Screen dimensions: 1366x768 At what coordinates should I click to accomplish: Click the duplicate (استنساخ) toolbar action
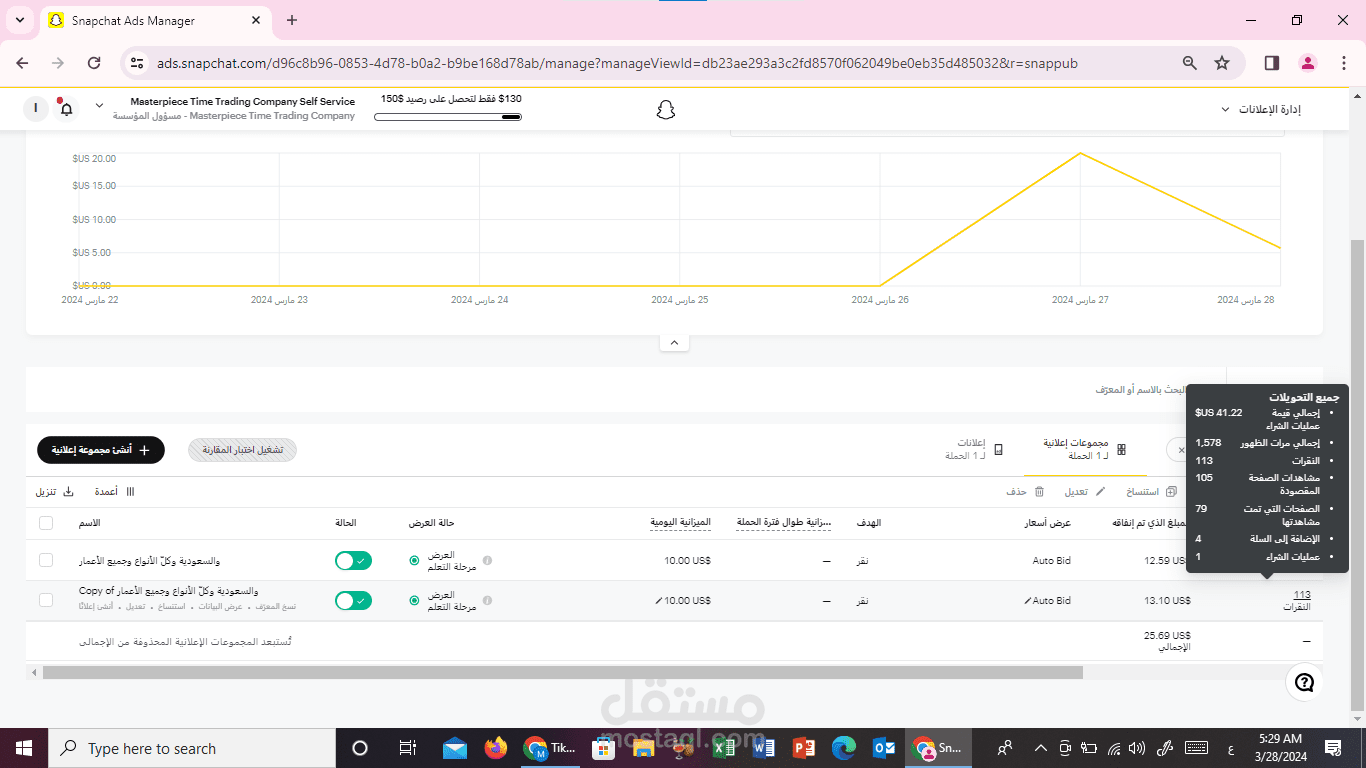pyautogui.click(x=1150, y=491)
